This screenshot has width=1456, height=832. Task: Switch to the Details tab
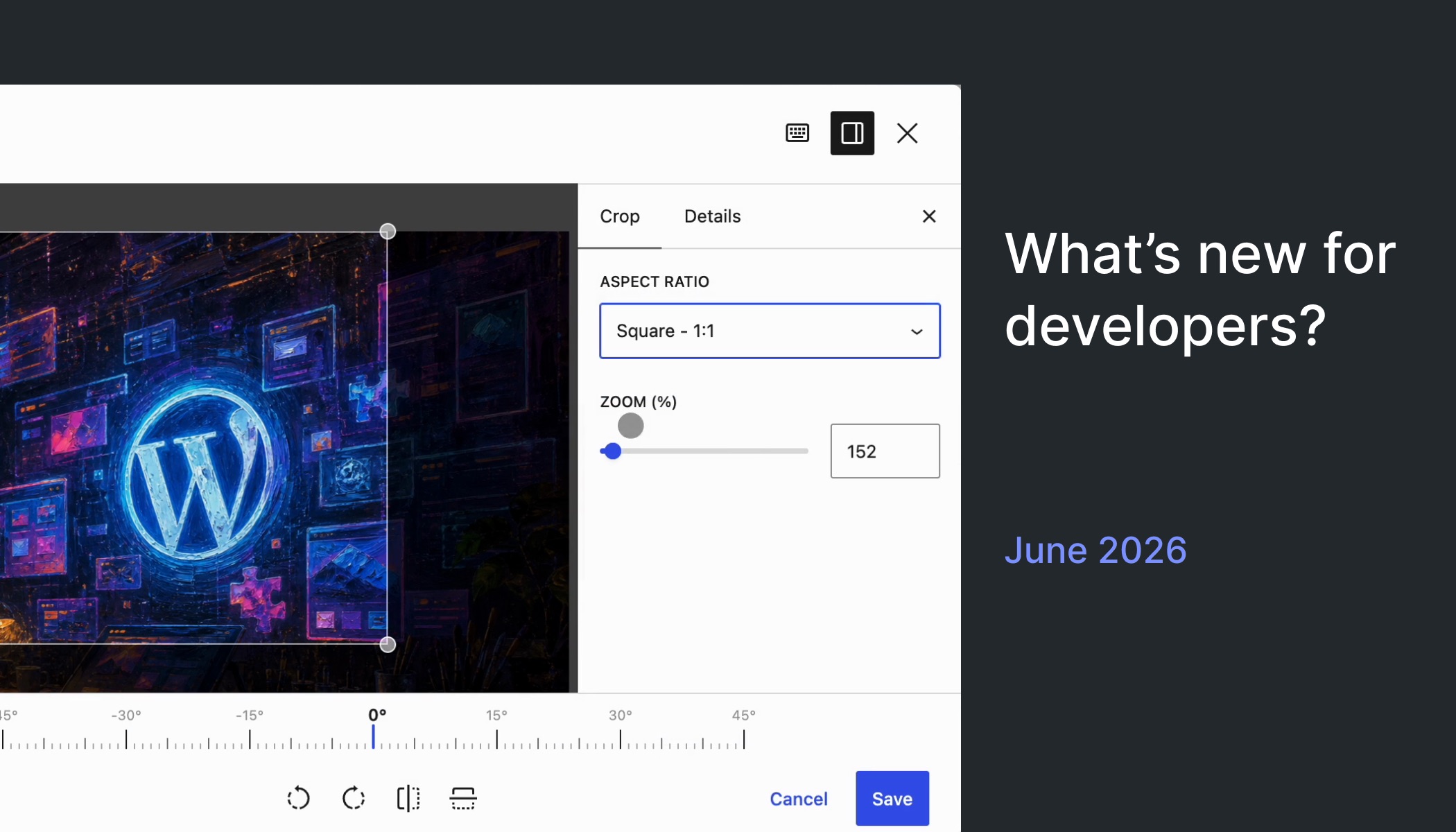click(x=712, y=216)
